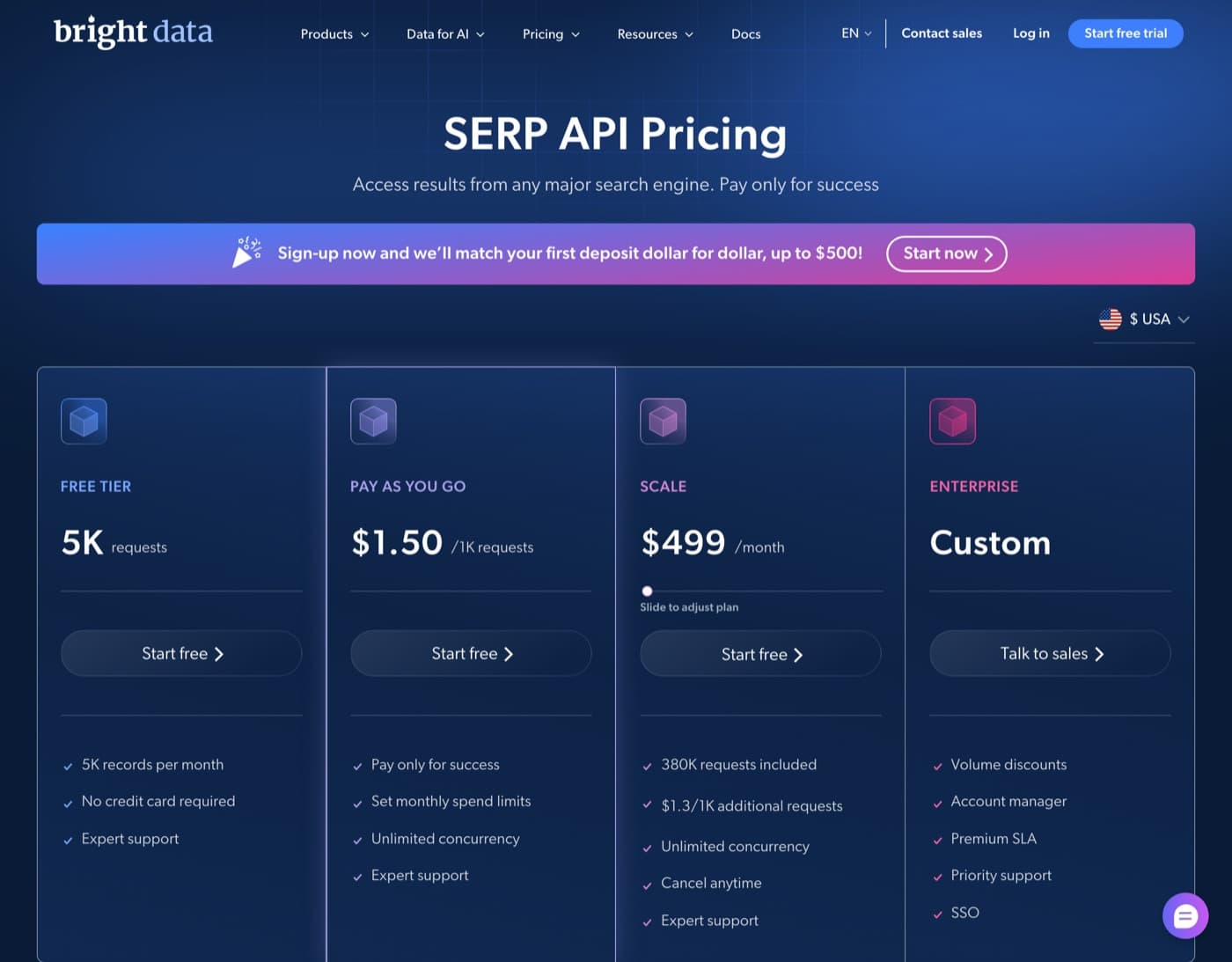Viewport: 1232px width, 962px height.
Task: Click the SERP API Pricing heading
Action: pyautogui.click(x=615, y=134)
